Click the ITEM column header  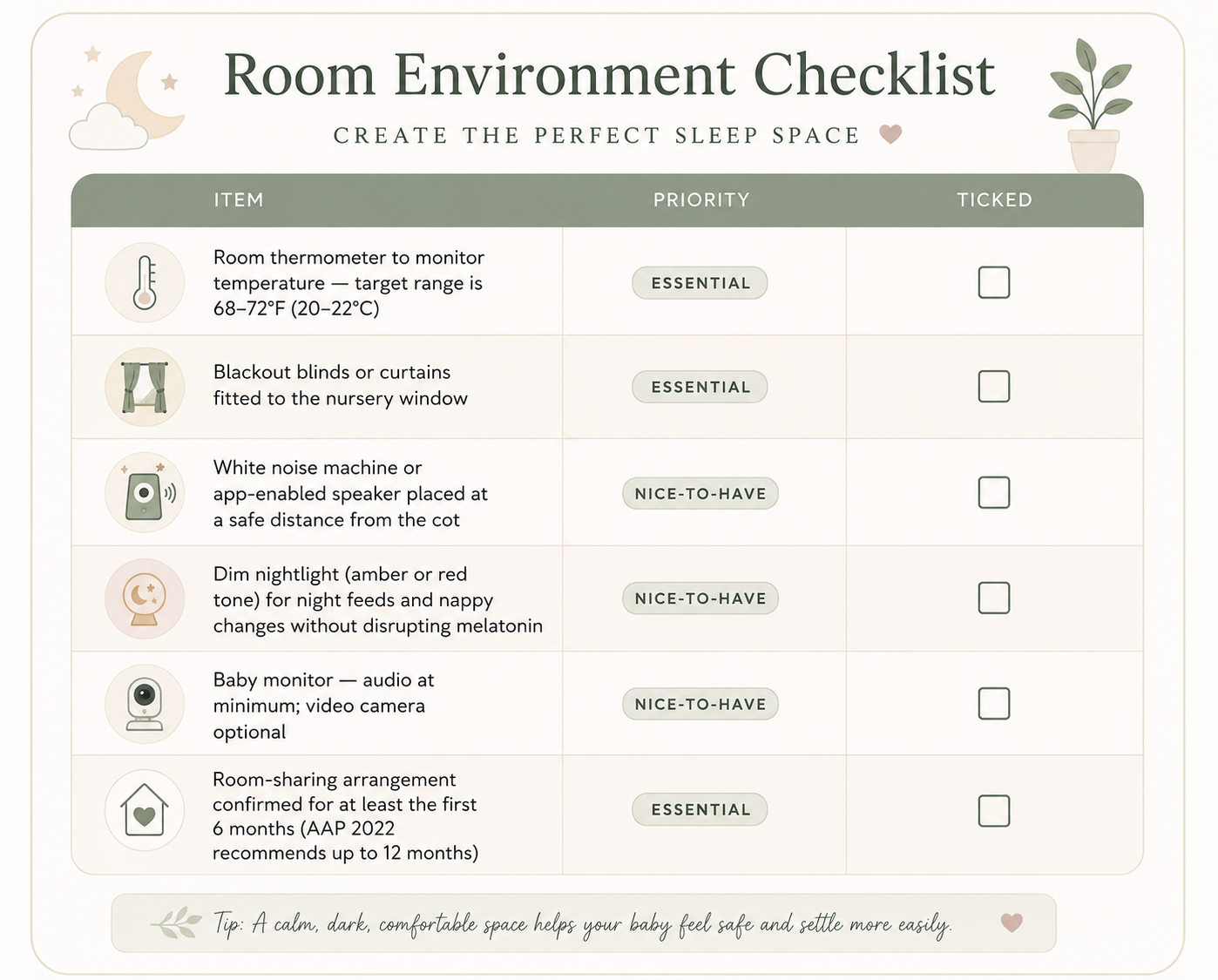tap(239, 199)
